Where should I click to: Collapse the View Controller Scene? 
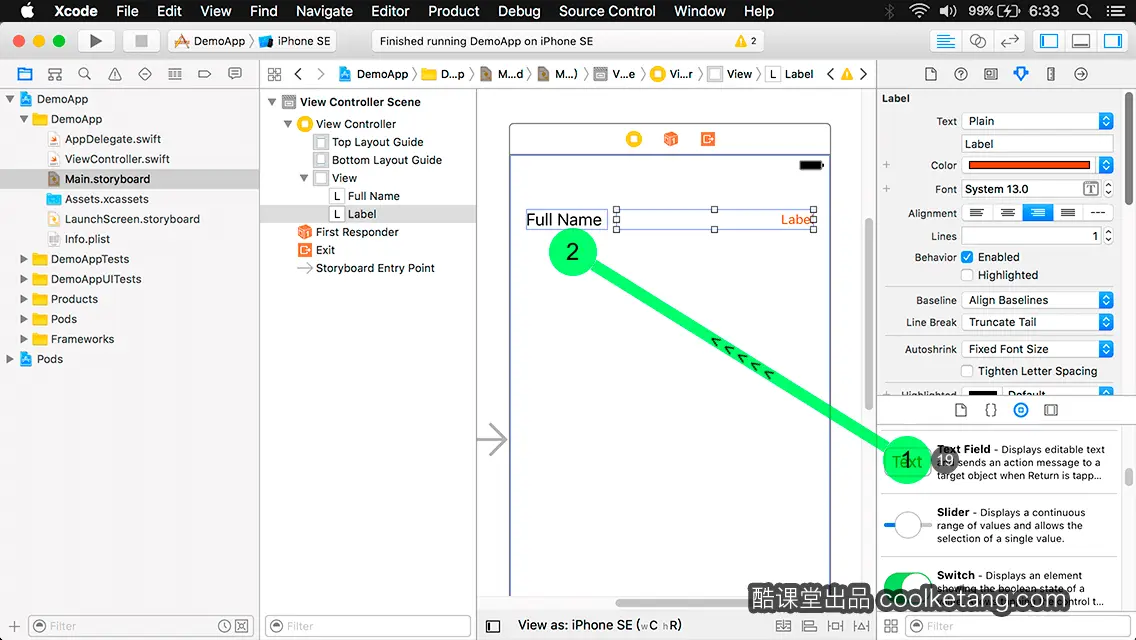pyautogui.click(x=272, y=102)
